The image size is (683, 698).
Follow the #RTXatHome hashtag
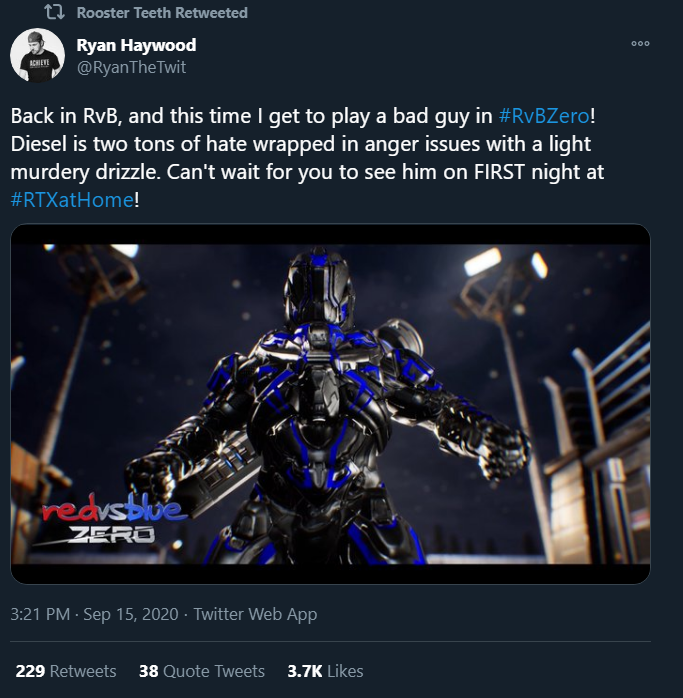(x=72, y=199)
